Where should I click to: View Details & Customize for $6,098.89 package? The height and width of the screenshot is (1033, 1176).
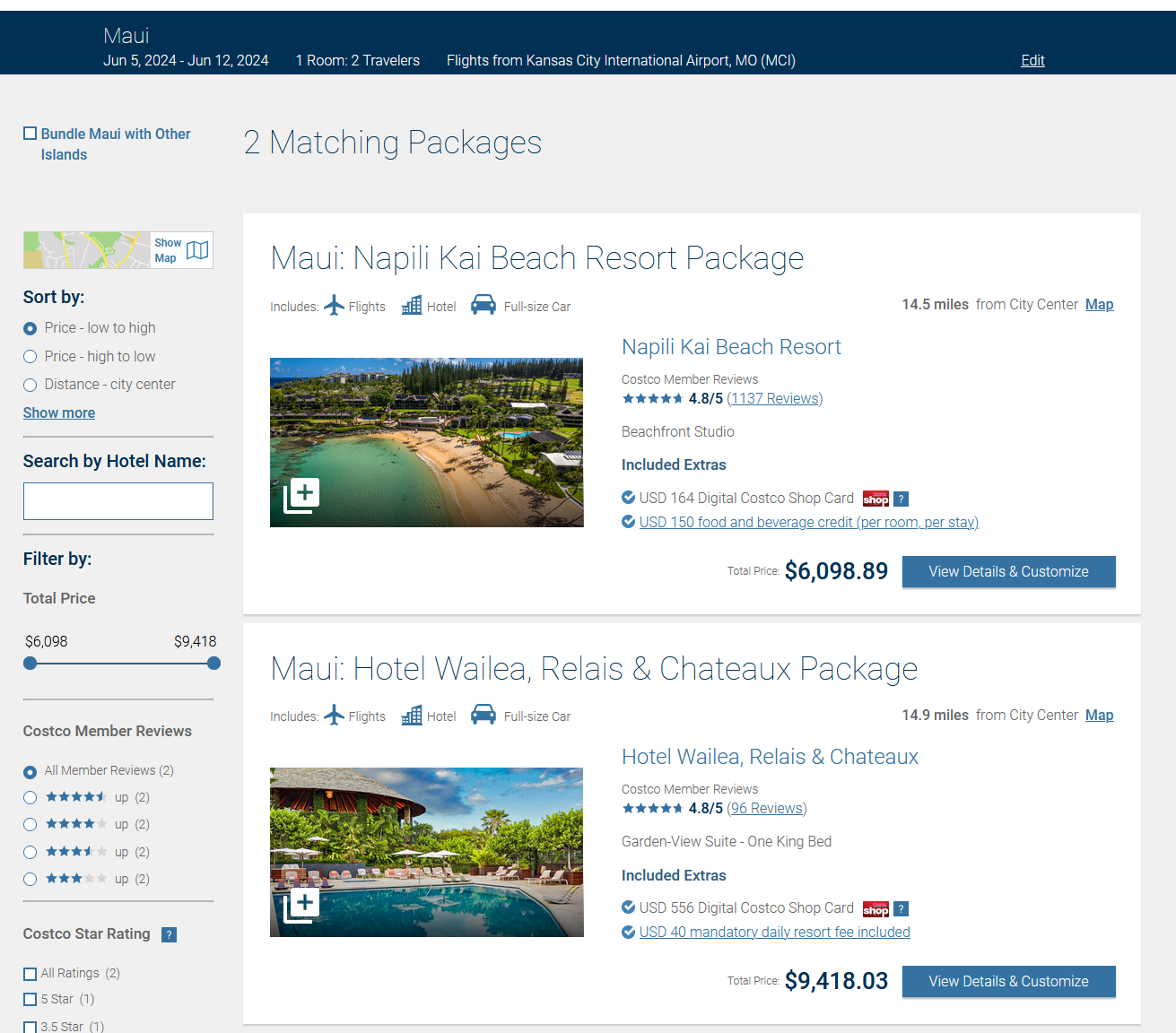click(1009, 572)
